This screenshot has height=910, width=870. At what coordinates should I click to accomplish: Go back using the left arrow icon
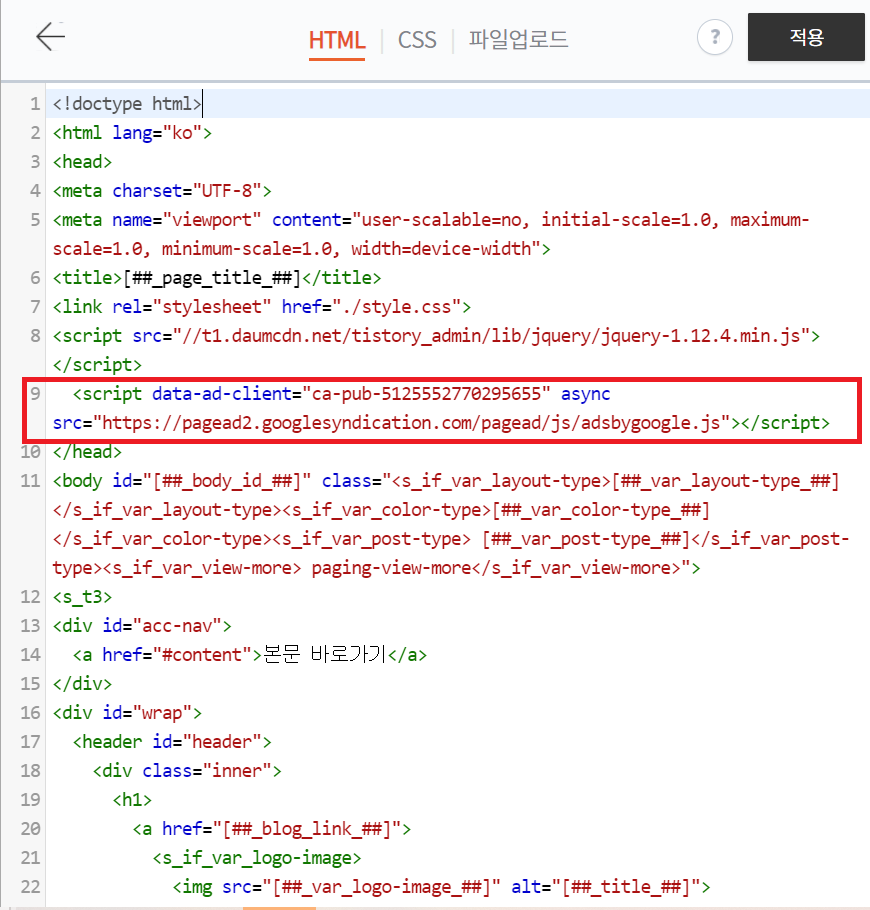pyautogui.click(x=50, y=37)
